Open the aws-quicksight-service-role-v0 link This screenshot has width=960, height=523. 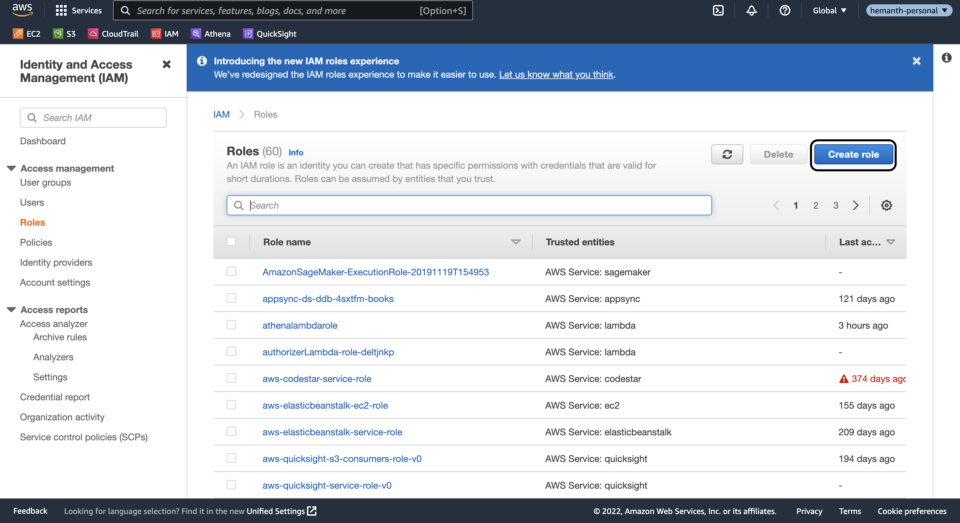point(327,485)
